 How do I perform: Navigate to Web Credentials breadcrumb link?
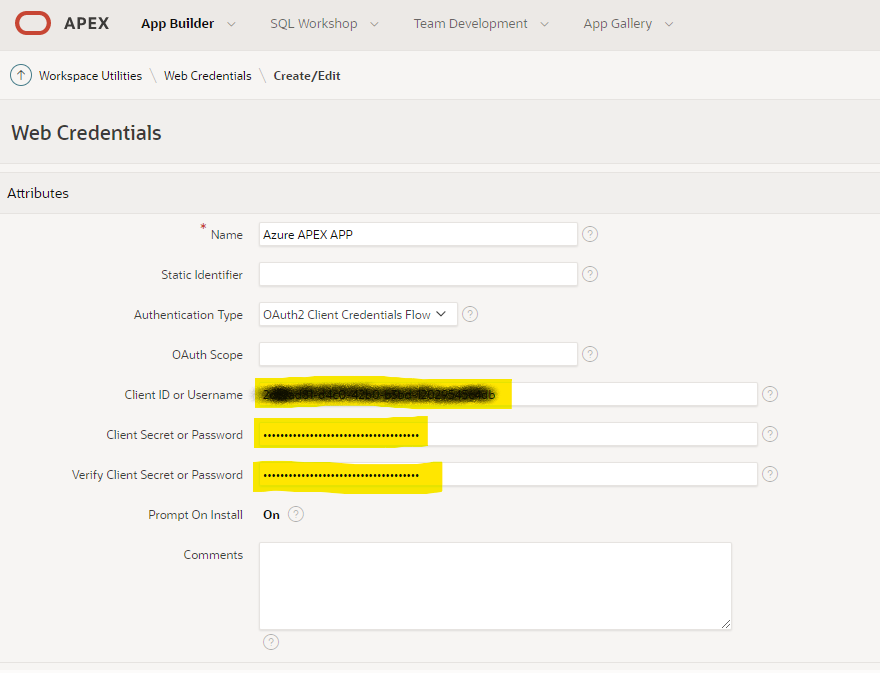207,76
